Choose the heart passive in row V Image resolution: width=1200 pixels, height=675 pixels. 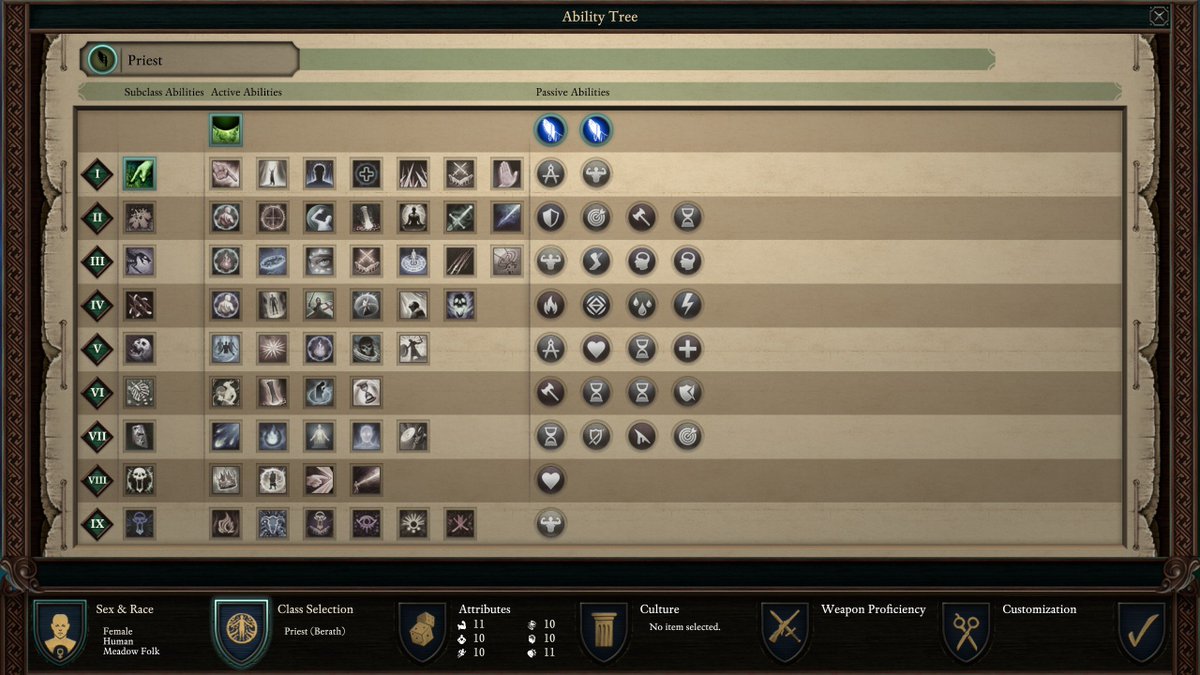pos(596,349)
